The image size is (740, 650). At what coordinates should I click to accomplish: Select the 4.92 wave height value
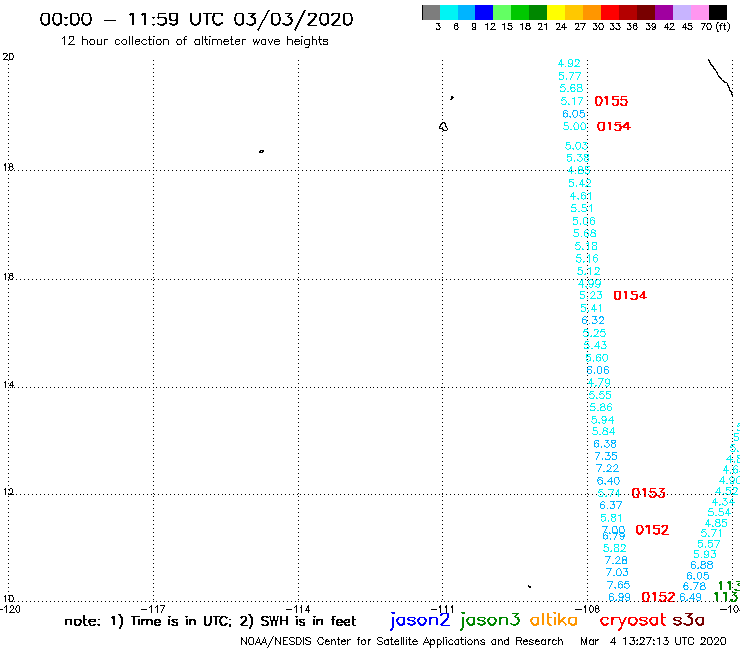tap(569, 63)
